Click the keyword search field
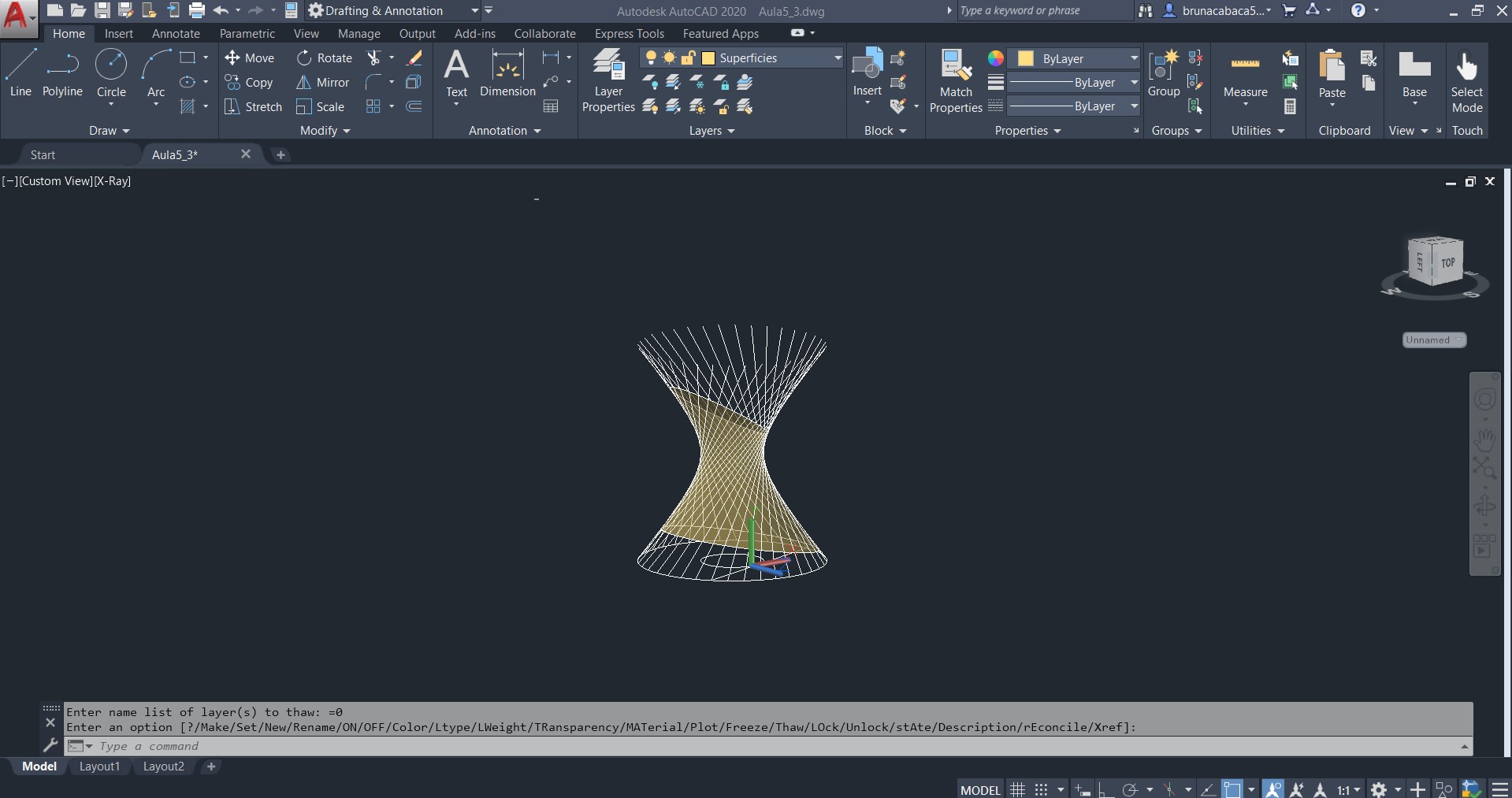 (x=1045, y=10)
